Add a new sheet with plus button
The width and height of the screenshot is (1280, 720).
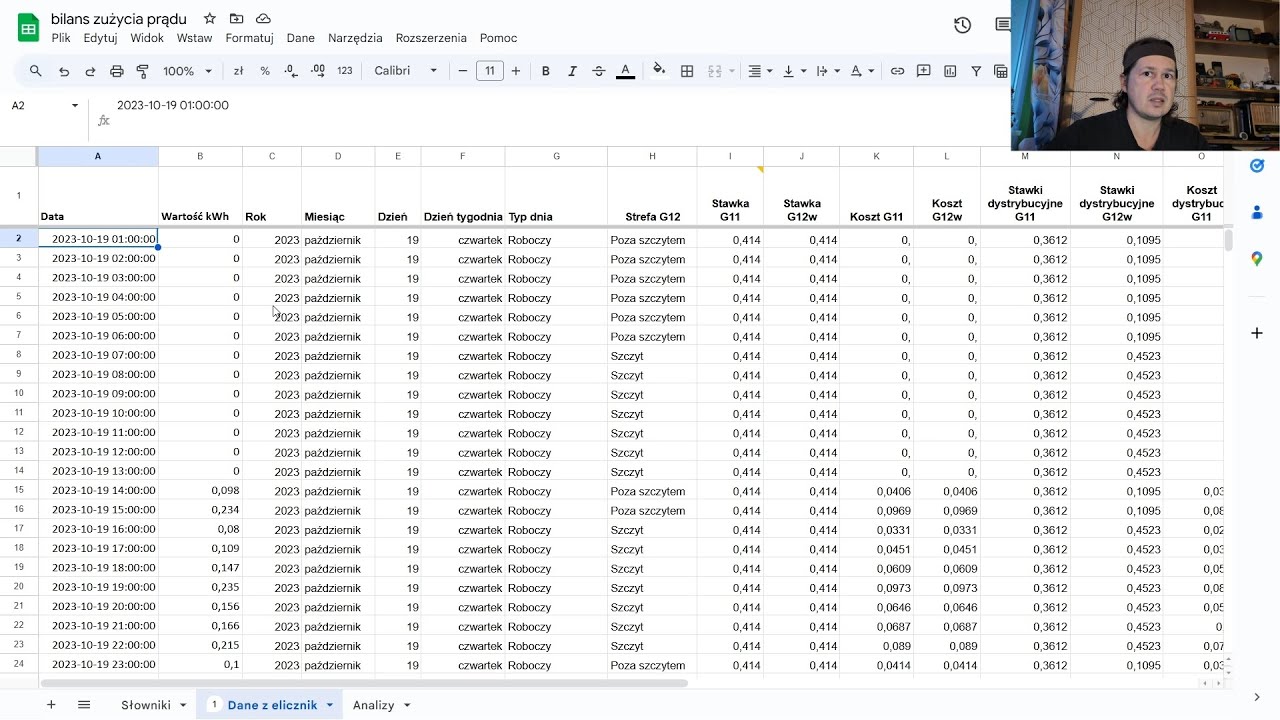pyautogui.click(x=51, y=705)
